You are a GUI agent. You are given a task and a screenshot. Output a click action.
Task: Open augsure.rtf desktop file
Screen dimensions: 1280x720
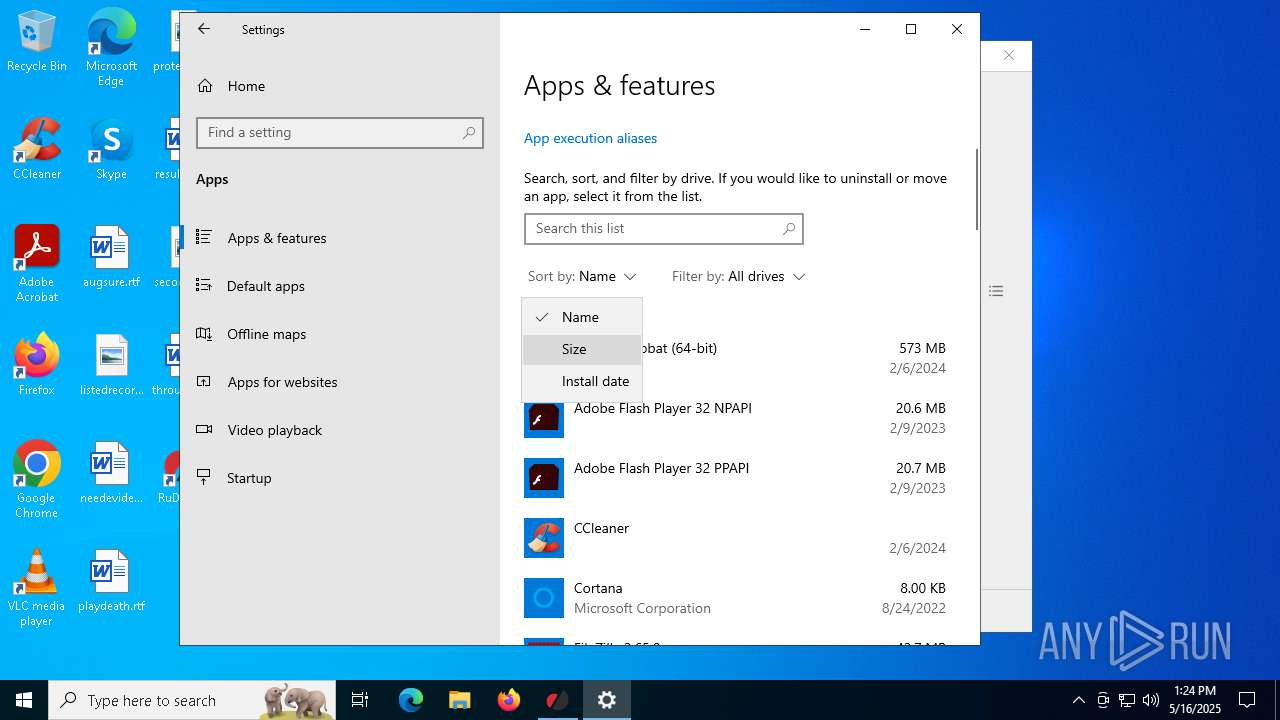coord(111,257)
